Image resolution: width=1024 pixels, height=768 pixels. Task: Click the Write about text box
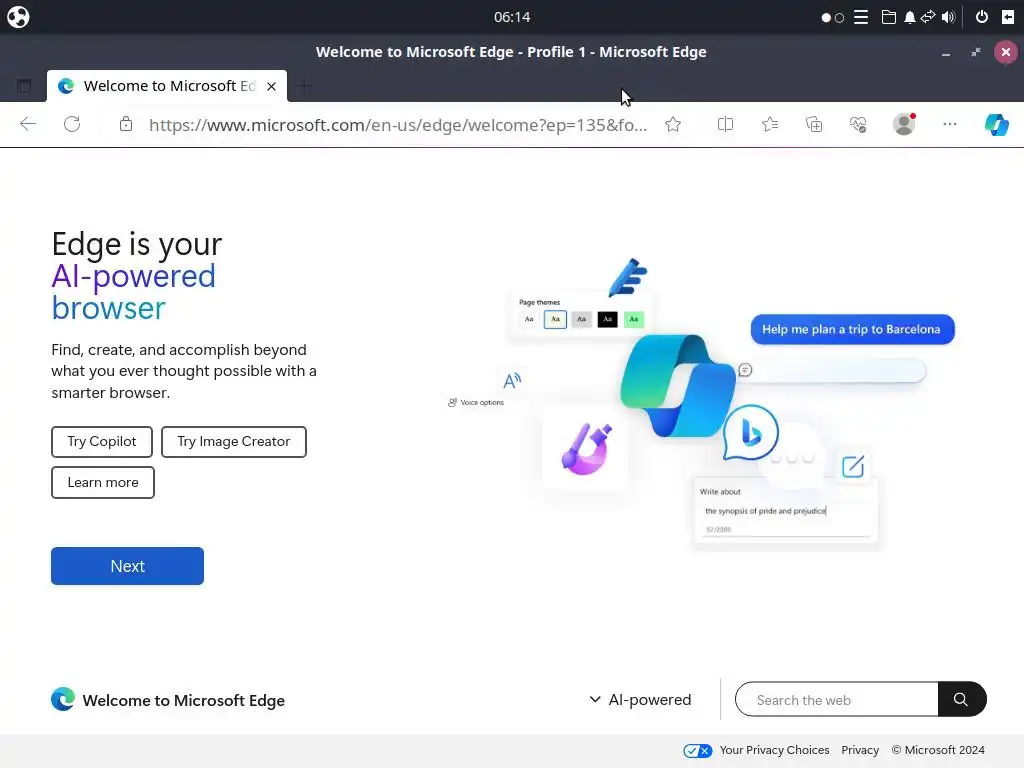pos(786,513)
